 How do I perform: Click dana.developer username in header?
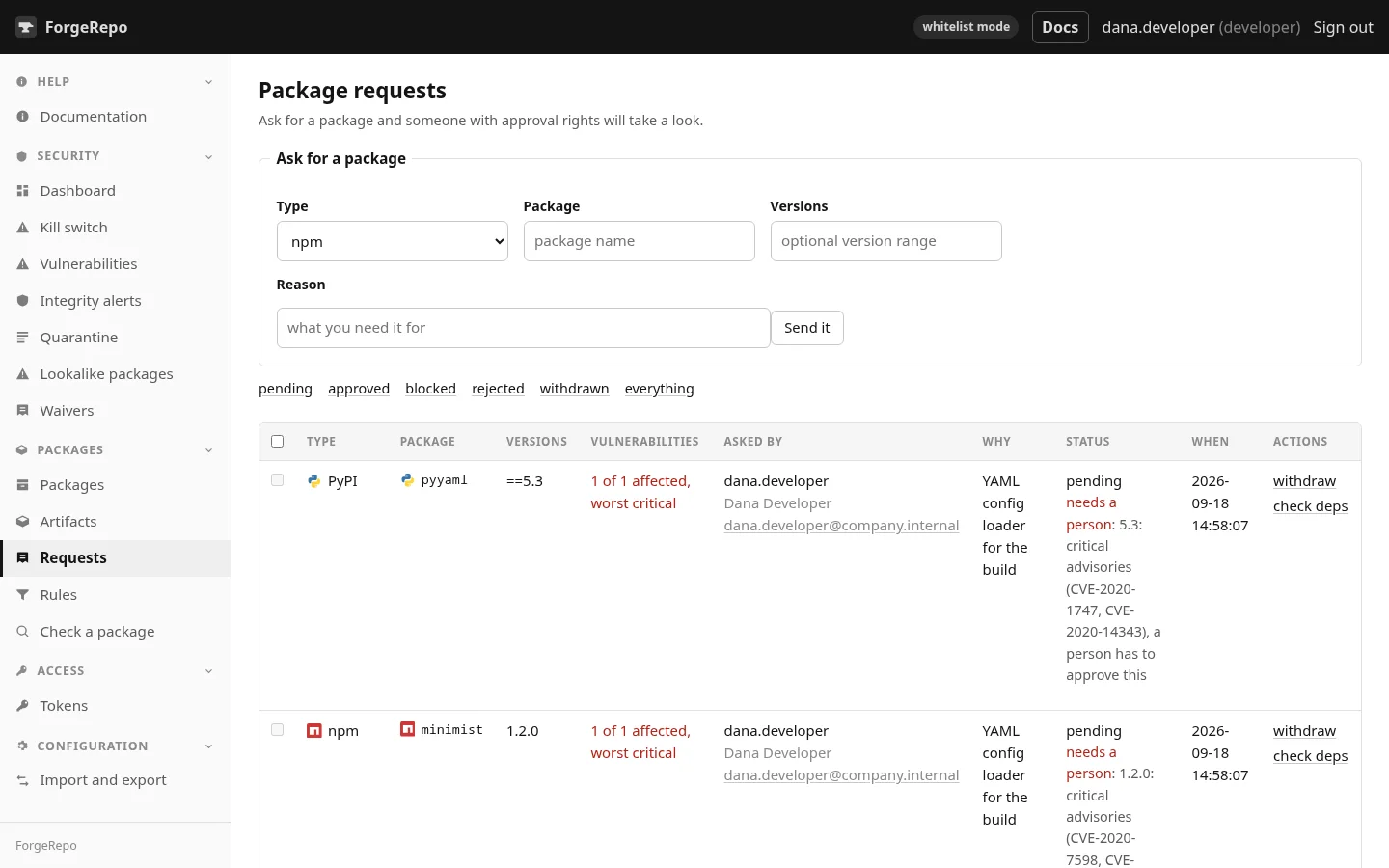pos(1157,27)
